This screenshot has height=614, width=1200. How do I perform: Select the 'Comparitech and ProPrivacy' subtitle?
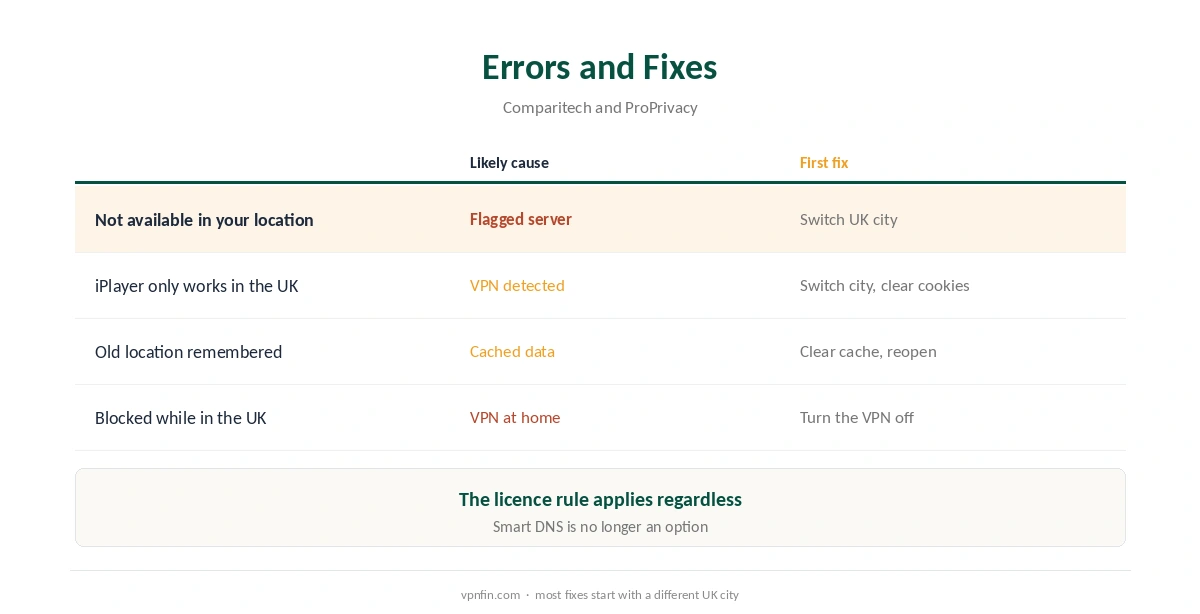600,108
